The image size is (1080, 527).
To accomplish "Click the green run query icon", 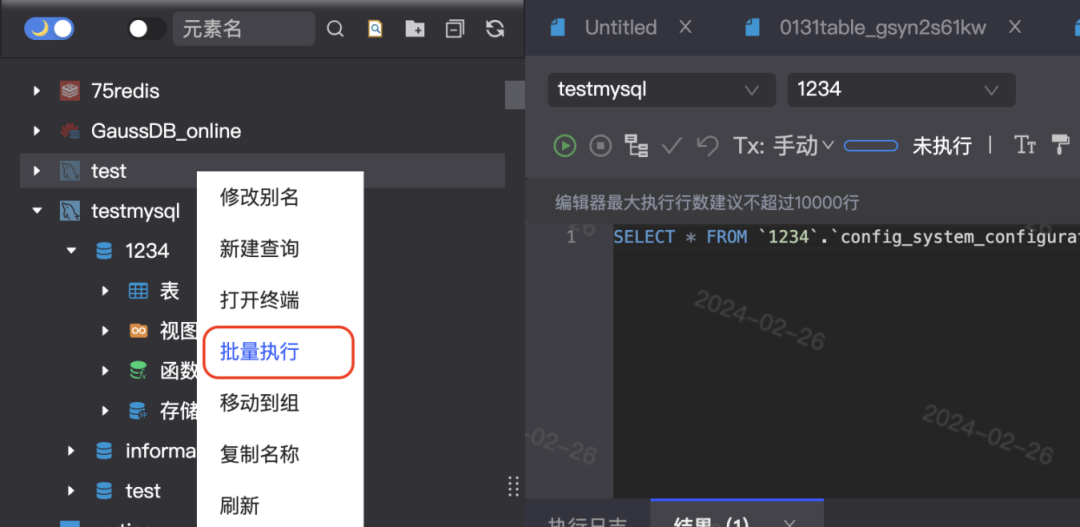I will point(565,145).
